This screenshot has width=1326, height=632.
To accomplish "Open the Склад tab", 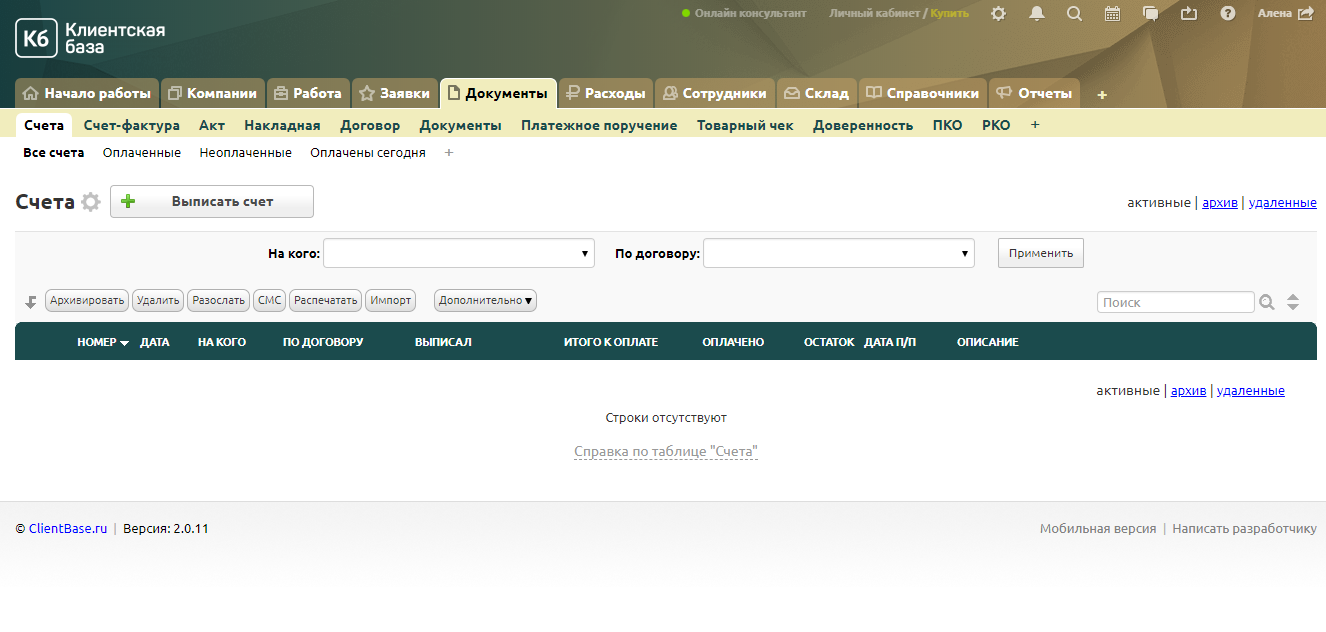I will tap(817, 93).
